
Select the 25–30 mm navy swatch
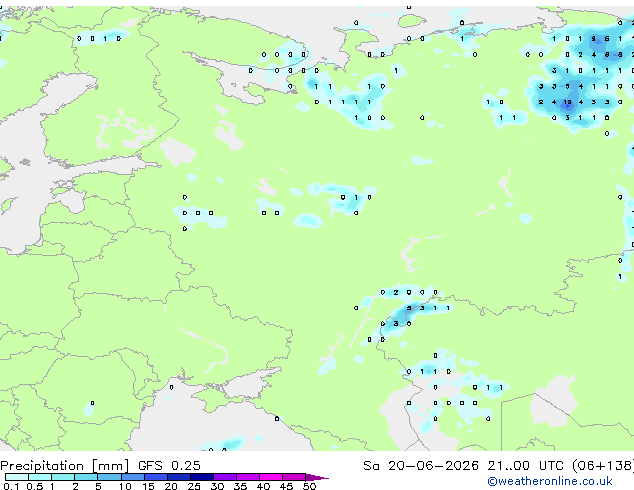202,477
